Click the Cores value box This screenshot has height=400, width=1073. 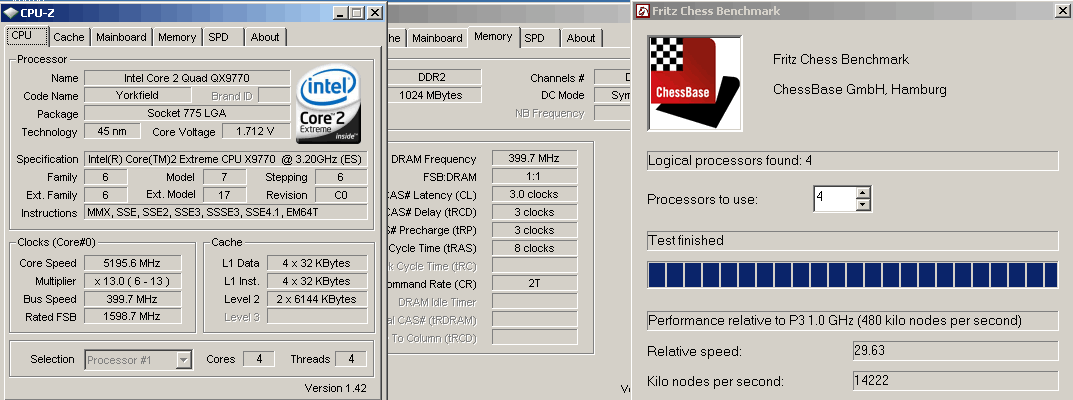click(x=259, y=359)
